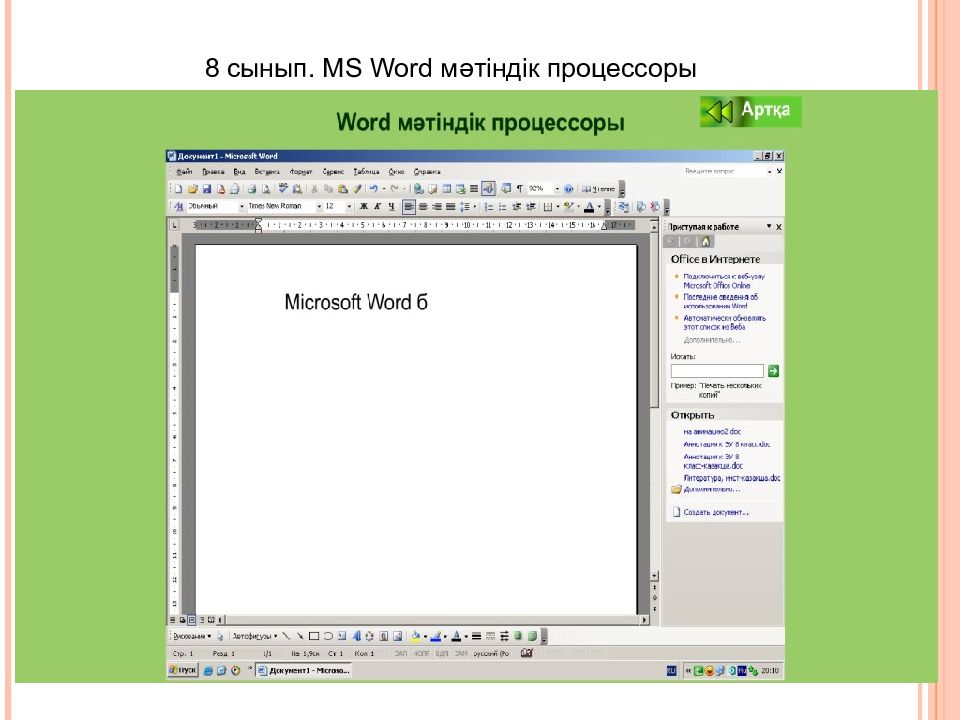Click in the Искать search field
This screenshot has height=720, width=960.
[717, 371]
